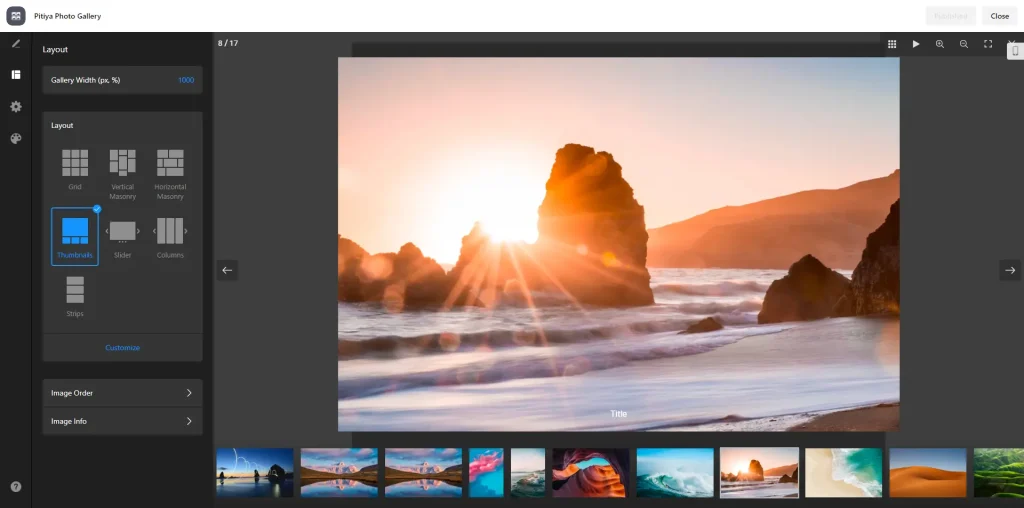Toggle fullscreen view icon
This screenshot has height=508, width=1024.
(x=988, y=44)
